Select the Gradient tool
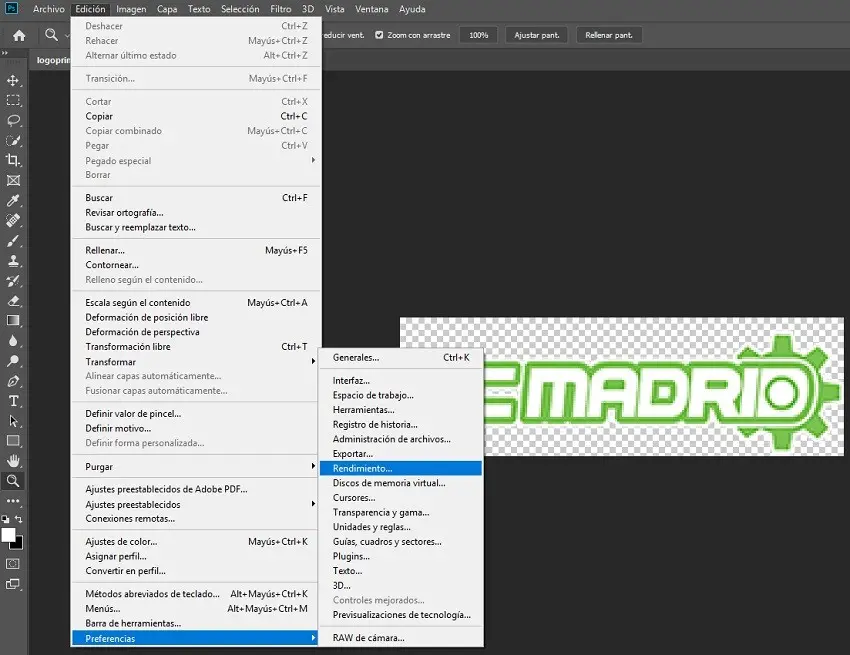Screen dimensions: 850x655 (x=13, y=320)
